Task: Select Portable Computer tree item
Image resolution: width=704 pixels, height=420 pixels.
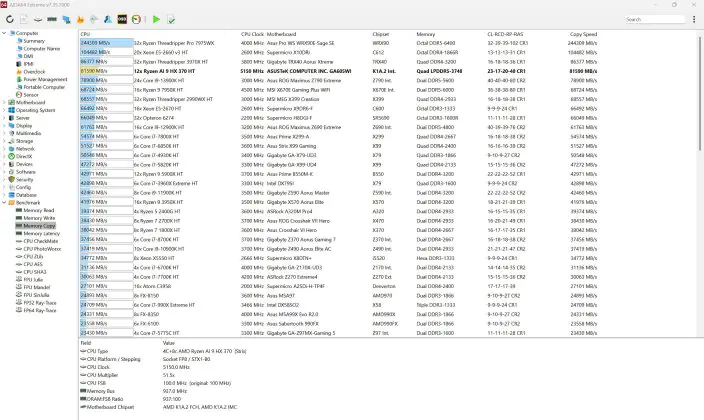Action: [x=44, y=87]
